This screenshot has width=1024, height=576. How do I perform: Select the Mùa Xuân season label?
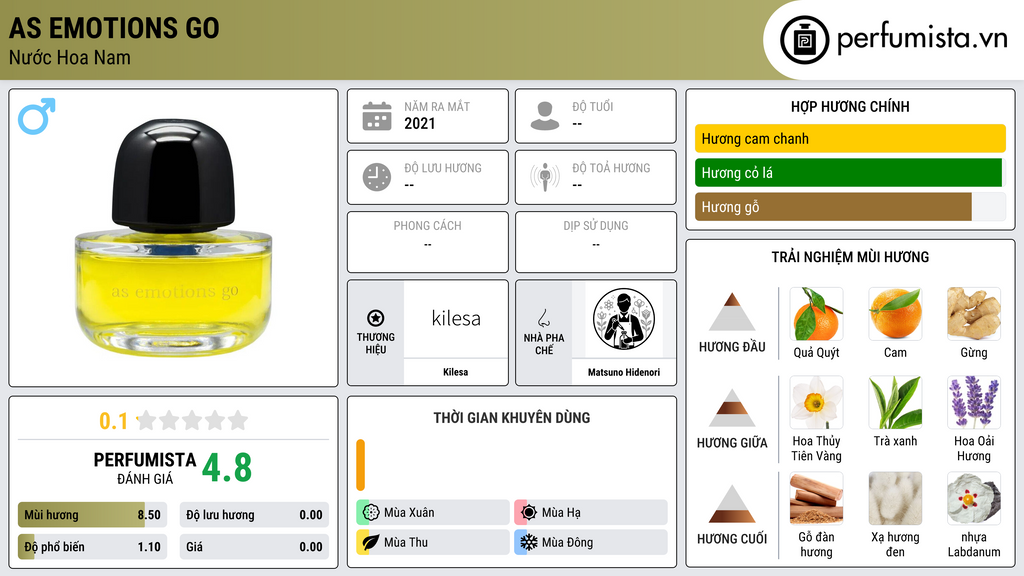pos(409,513)
